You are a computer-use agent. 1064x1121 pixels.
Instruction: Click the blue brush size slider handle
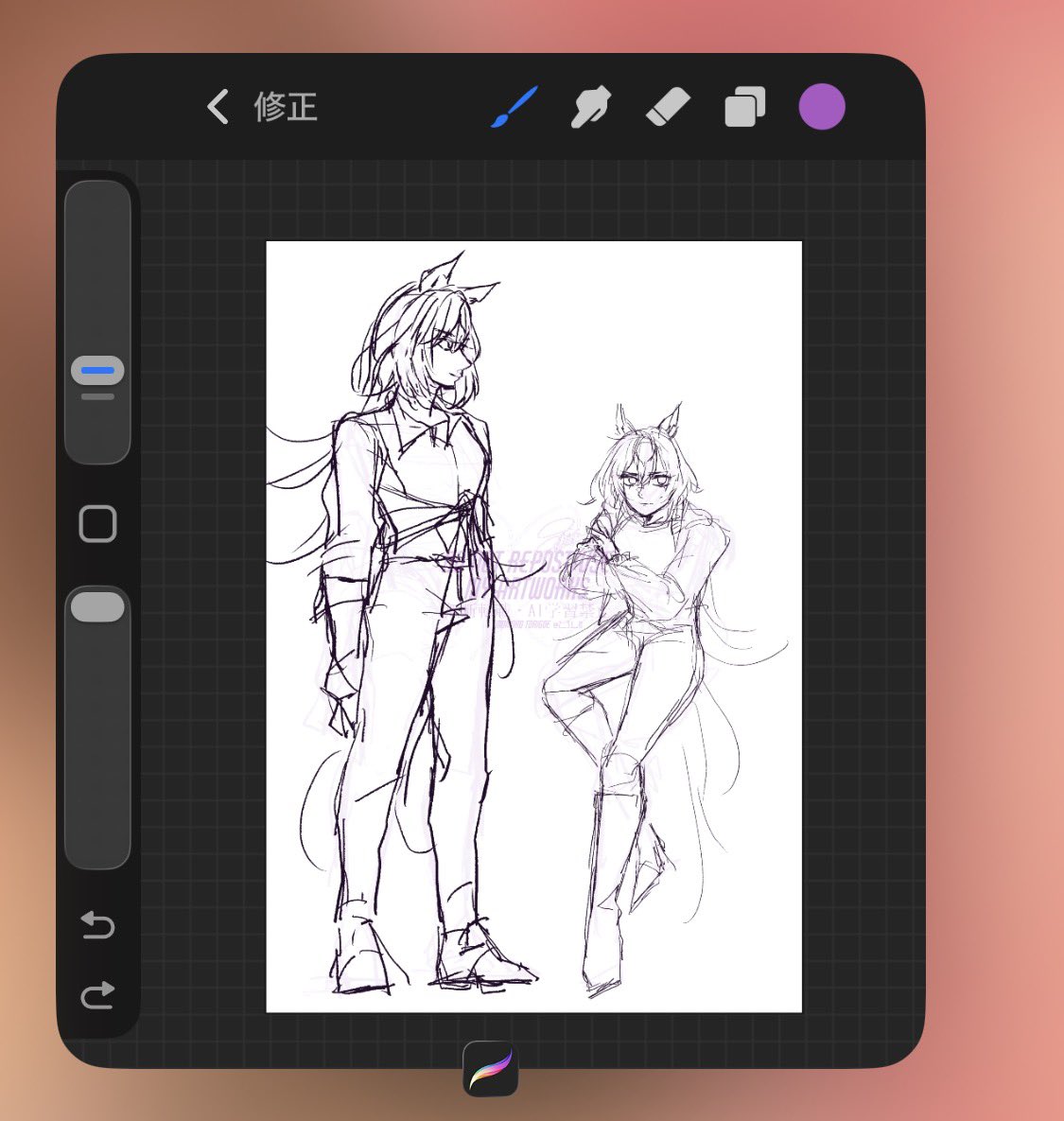point(97,371)
